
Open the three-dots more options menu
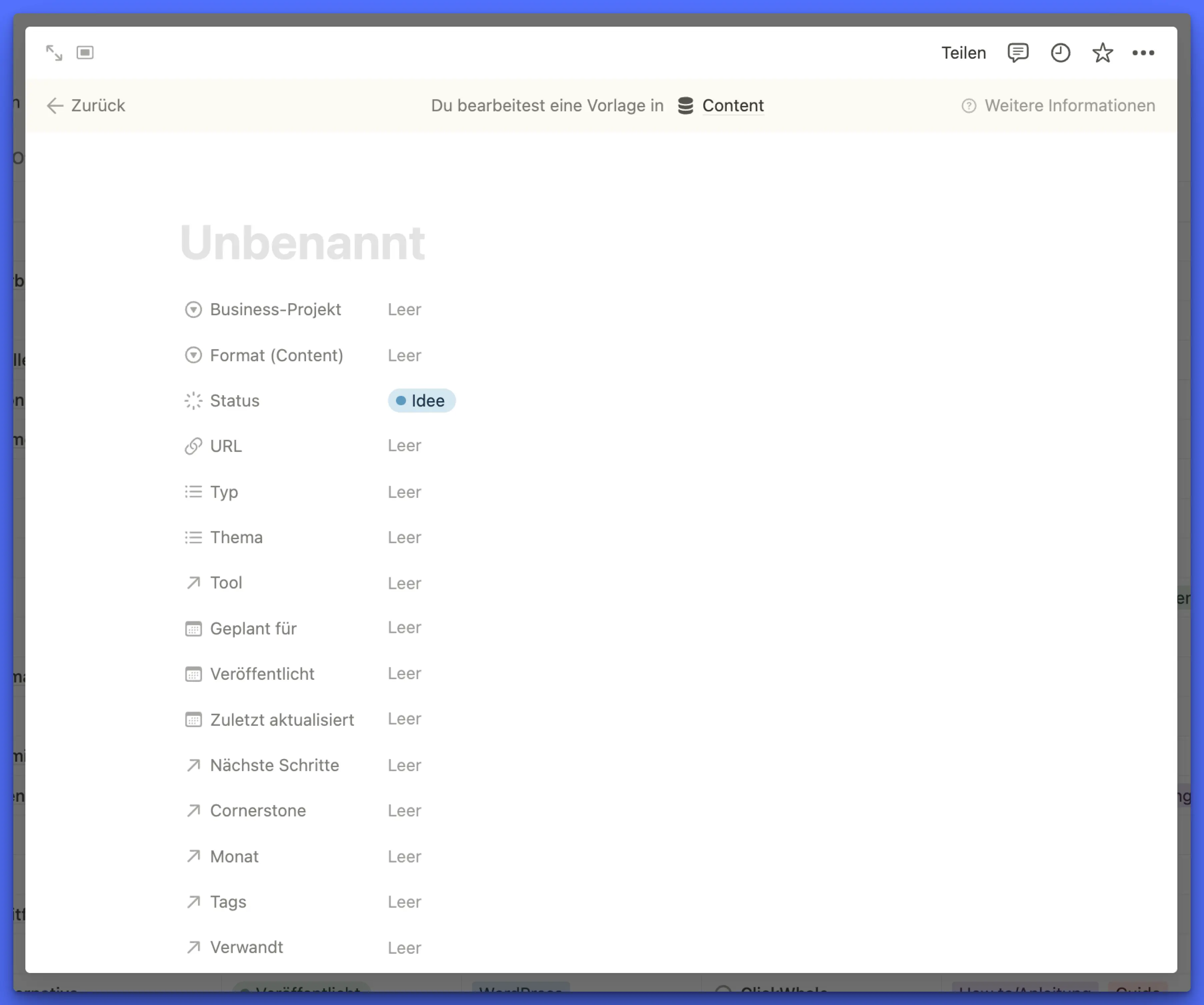[1143, 53]
